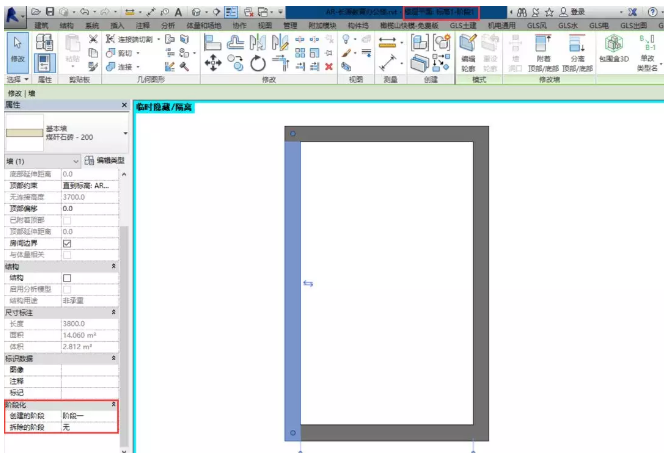The image size is (669, 457).
Task: Collapse the 尺寸标注 properties section
Action: click(113, 312)
